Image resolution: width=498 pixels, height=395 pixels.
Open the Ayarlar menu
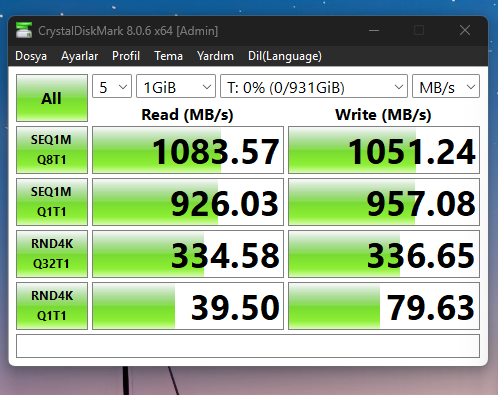pos(79,56)
